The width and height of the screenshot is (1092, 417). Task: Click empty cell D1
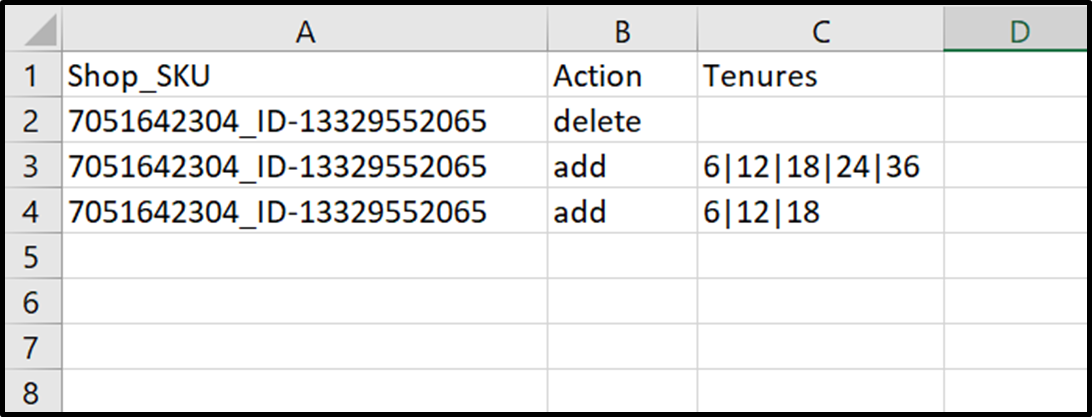pyautogui.click(x=1016, y=76)
